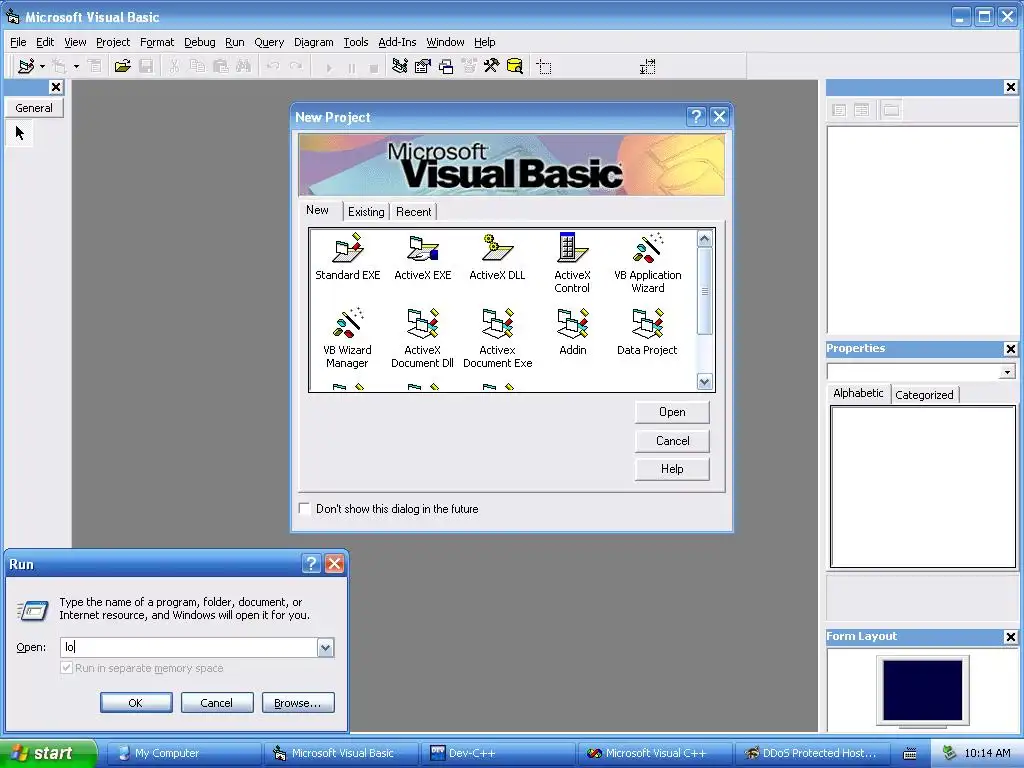This screenshot has height=768, width=1024.
Task: Select the ActiveX DLL project type
Action: click(x=497, y=257)
